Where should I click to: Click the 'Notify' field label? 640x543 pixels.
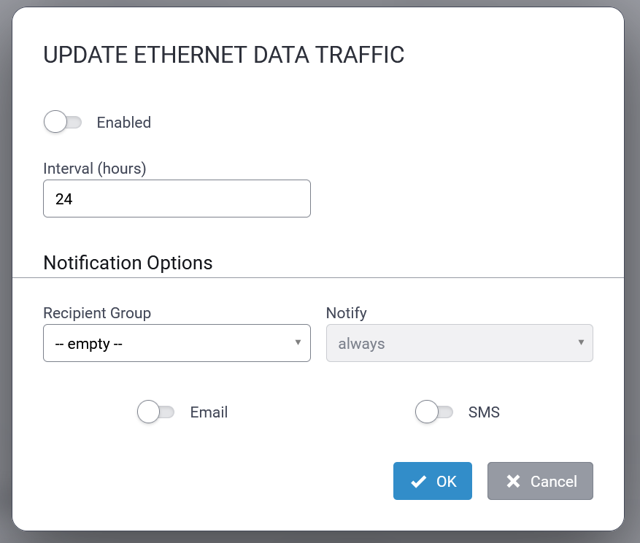click(x=347, y=313)
